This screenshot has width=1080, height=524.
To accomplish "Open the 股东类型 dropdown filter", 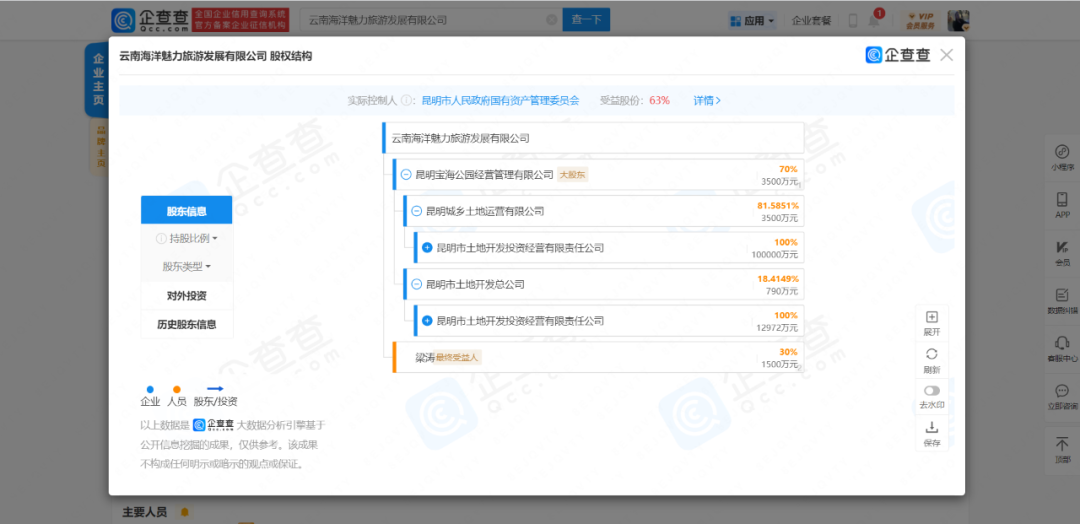I will click(187, 267).
